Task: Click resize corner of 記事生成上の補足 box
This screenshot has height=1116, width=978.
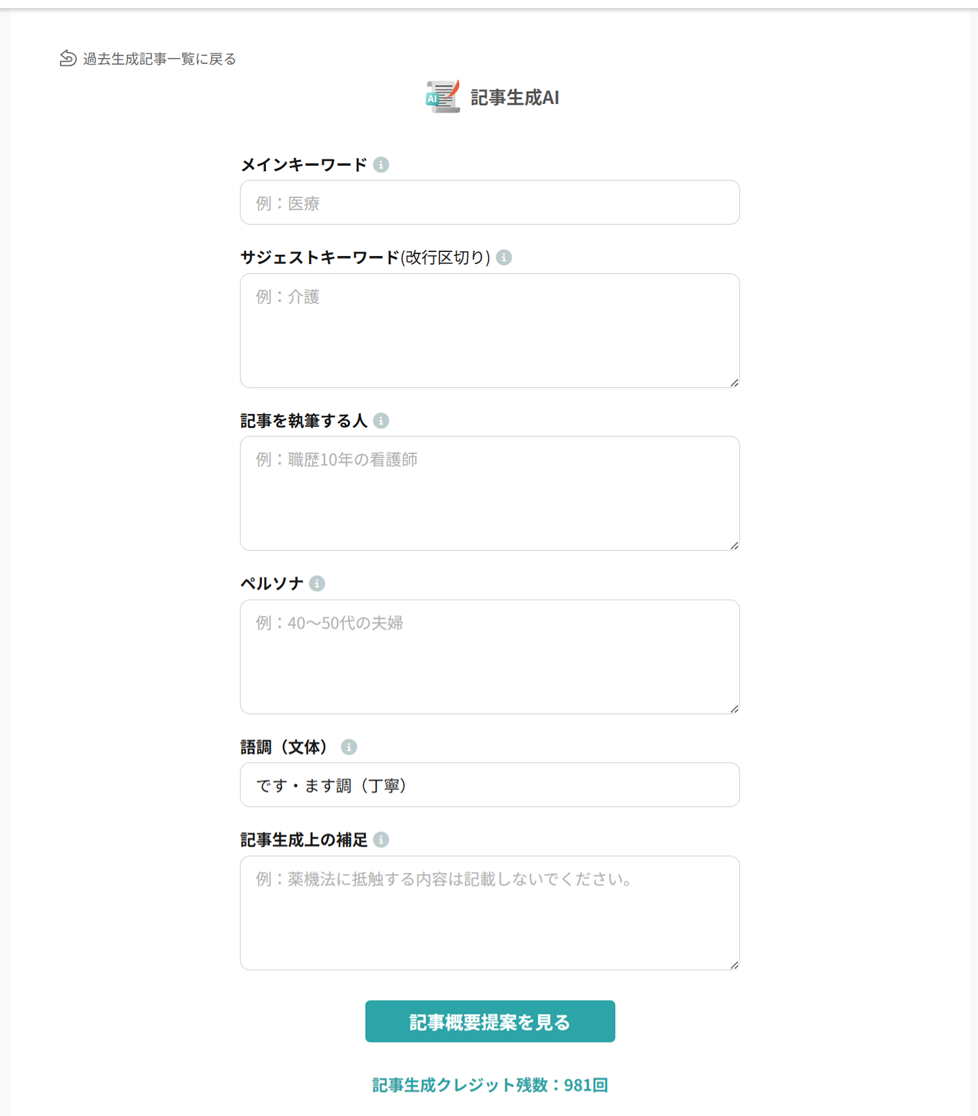Action: [x=734, y=964]
